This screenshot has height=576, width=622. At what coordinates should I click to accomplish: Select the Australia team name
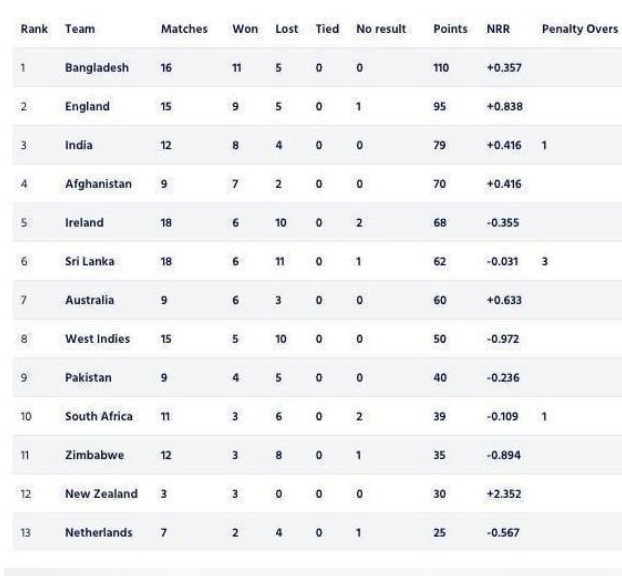click(x=90, y=300)
